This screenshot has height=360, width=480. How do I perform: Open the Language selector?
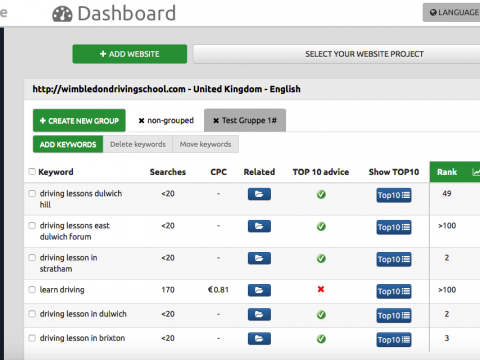coord(452,13)
